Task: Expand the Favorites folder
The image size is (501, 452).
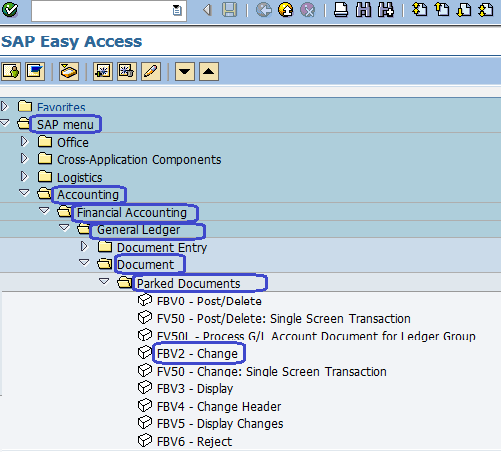Action: tap(4, 106)
